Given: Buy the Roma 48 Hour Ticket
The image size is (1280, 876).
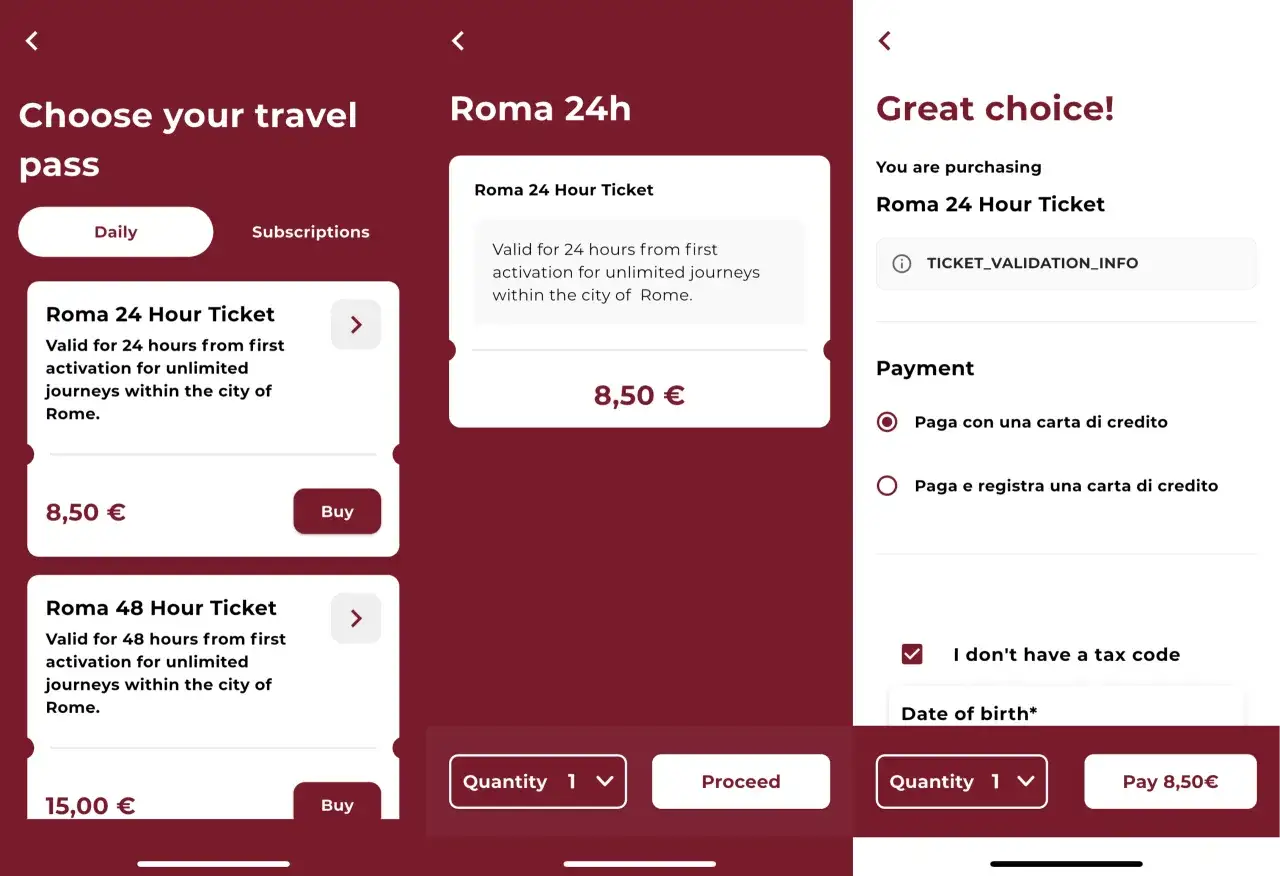Looking at the screenshot, I should 337,803.
